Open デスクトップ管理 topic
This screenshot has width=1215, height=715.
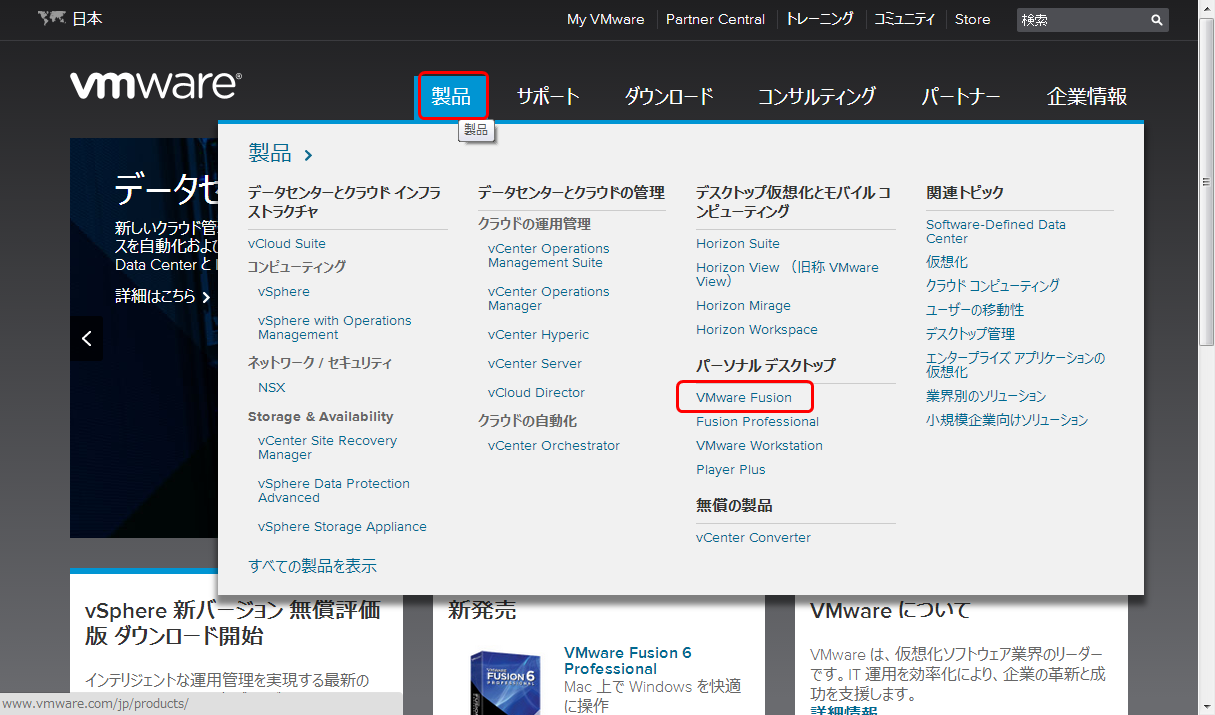pos(970,334)
